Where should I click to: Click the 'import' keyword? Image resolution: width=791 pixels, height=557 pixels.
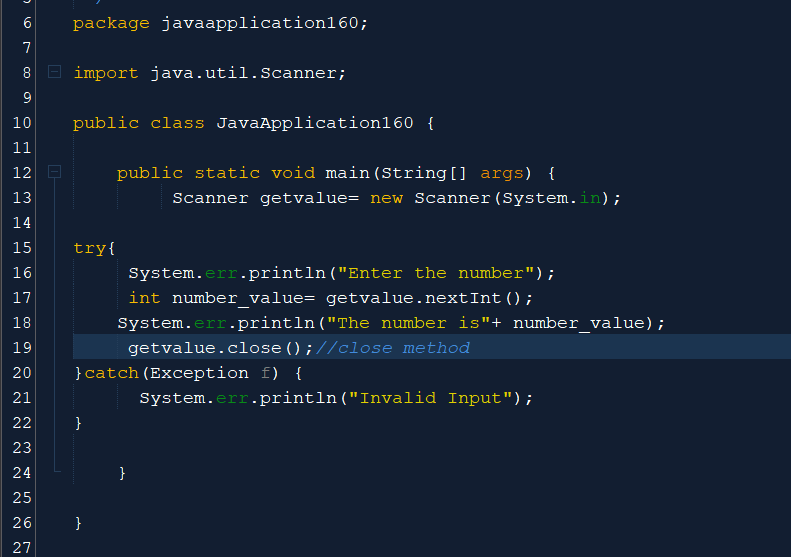[105, 73]
